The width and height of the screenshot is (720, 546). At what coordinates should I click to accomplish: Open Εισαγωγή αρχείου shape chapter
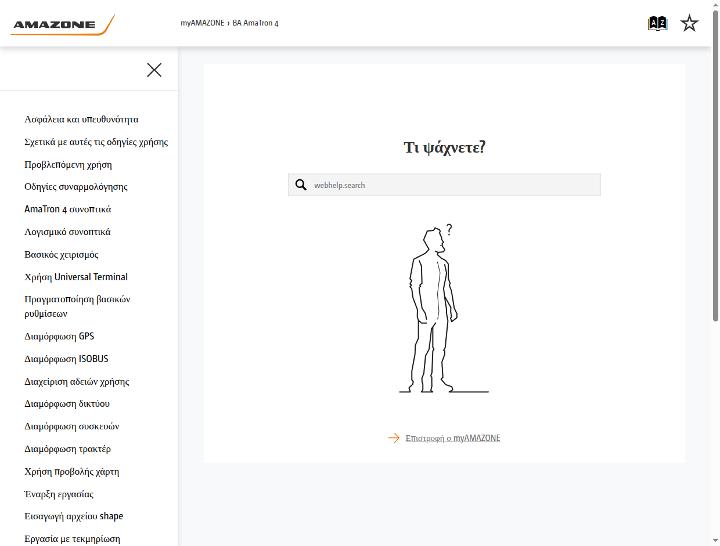[73, 516]
